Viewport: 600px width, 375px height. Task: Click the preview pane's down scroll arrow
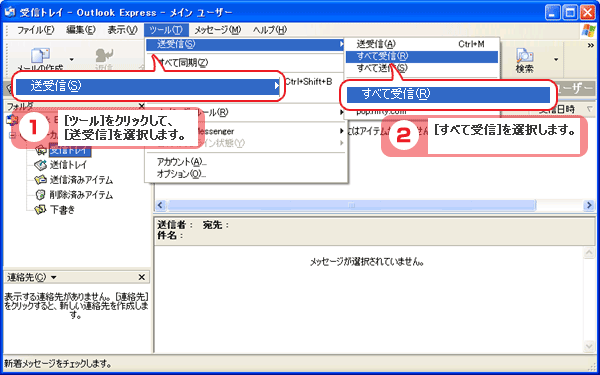pyautogui.click(x=589, y=346)
